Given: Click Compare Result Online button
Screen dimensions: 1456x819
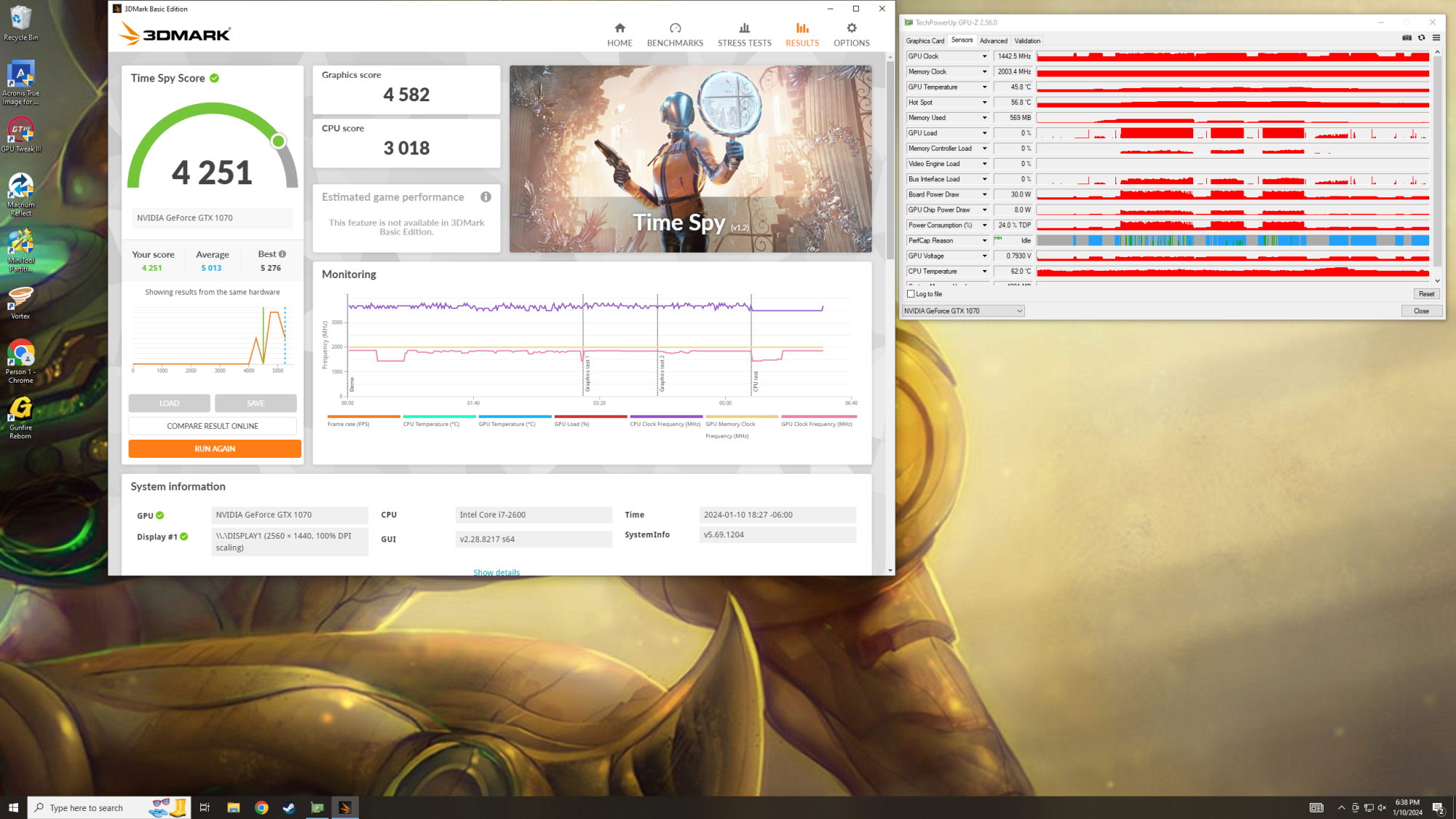Looking at the screenshot, I should click(213, 426).
